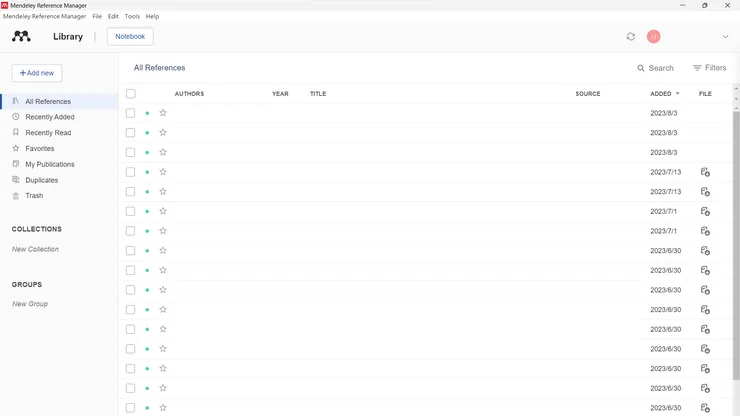
Task: Open file icon of bottom visible row
Action: [x=705, y=408]
